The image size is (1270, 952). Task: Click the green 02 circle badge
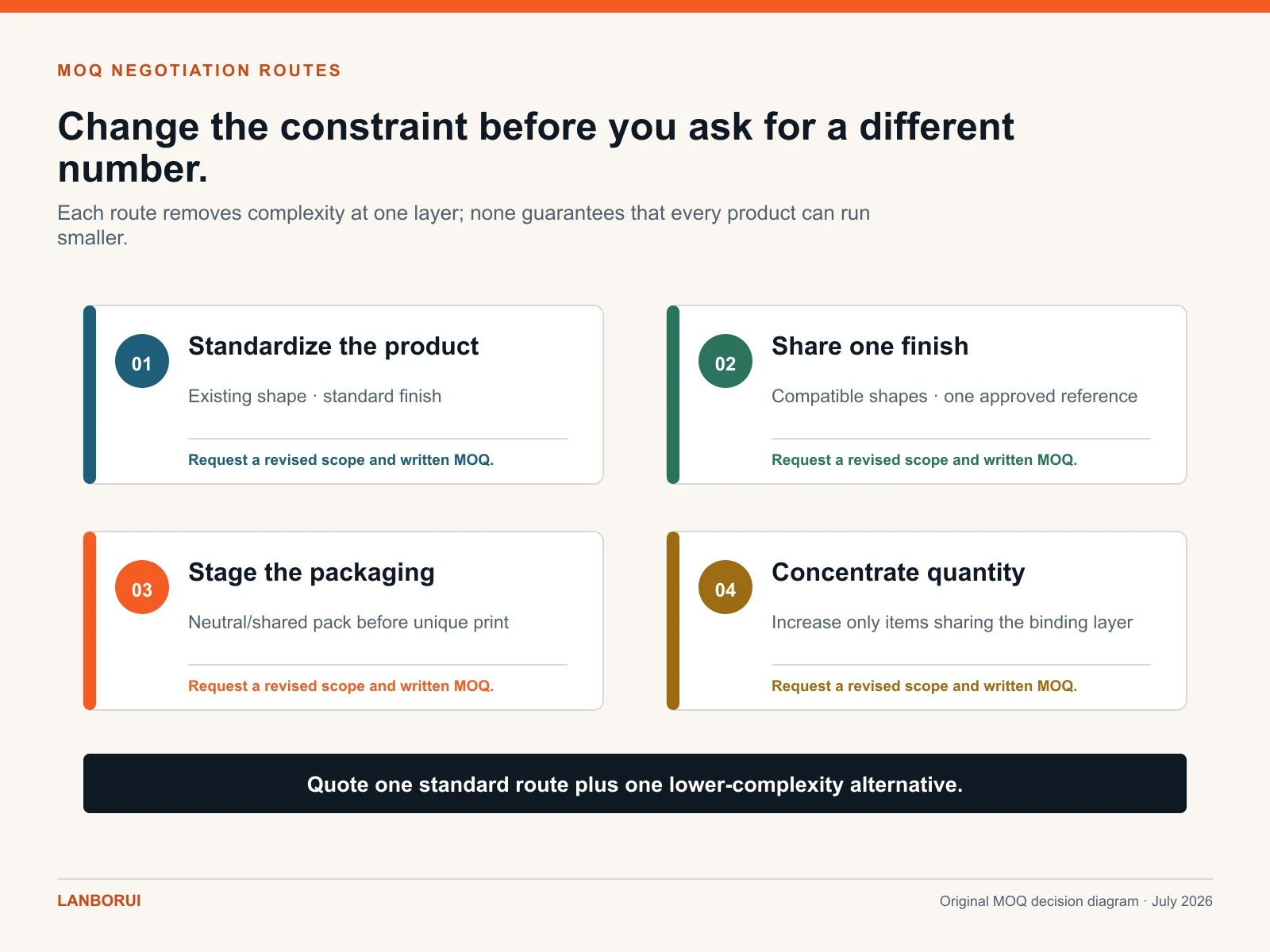[x=725, y=361]
